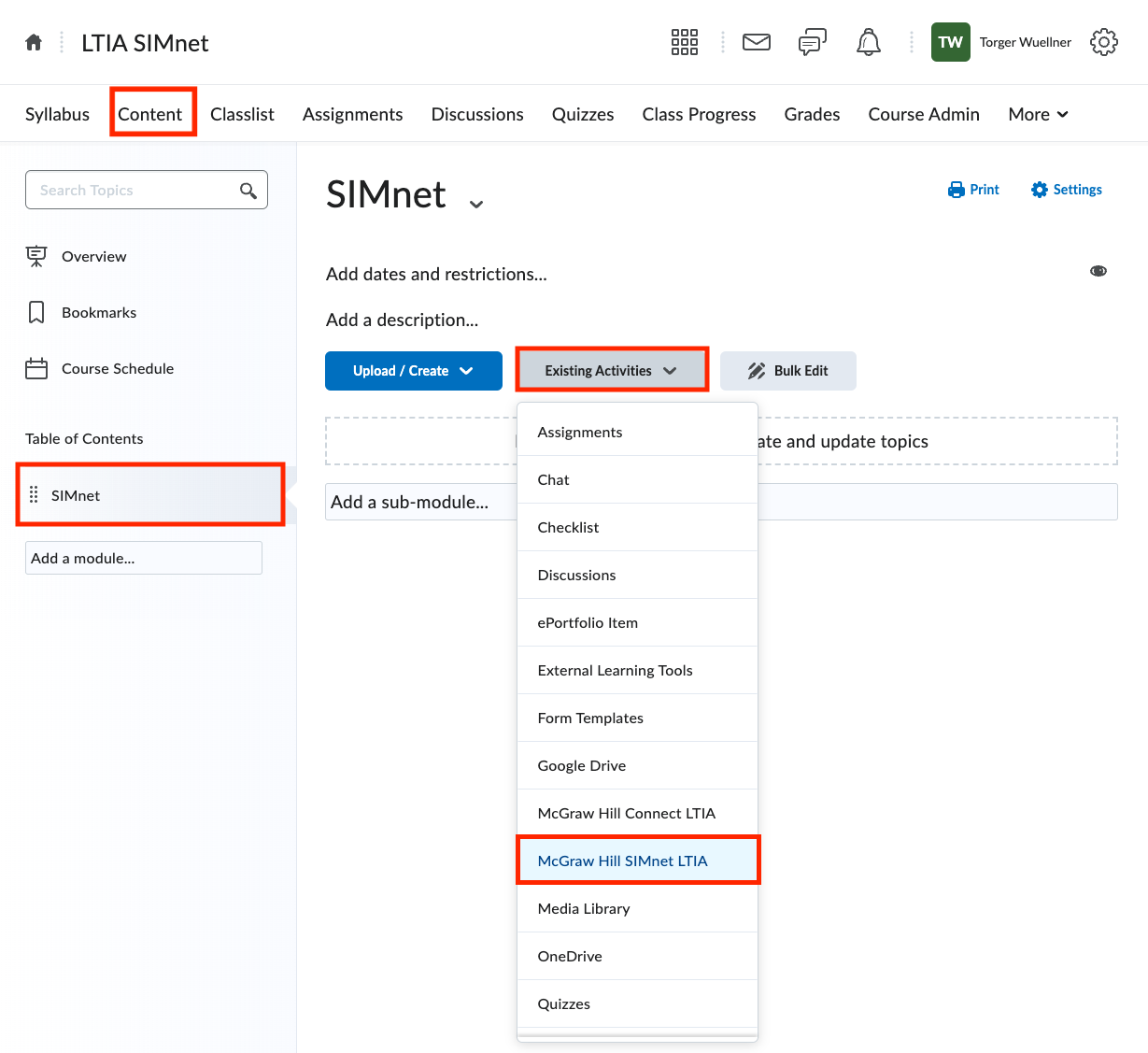Click the LTIA SIMnet course title
The height and width of the screenshot is (1053, 1148).
pos(145,43)
